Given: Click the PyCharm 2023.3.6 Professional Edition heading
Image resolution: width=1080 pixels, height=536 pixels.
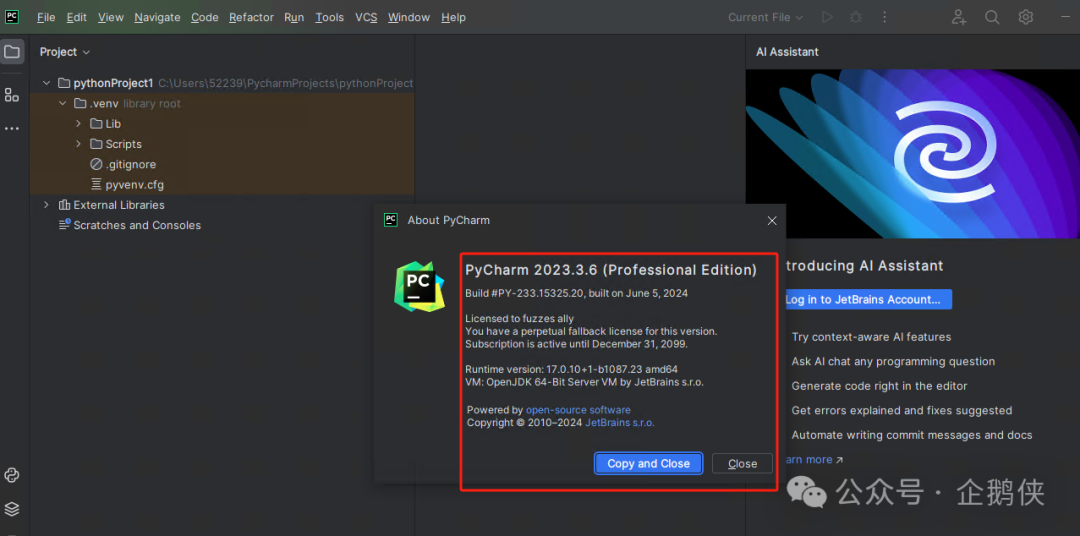Looking at the screenshot, I should (x=611, y=270).
